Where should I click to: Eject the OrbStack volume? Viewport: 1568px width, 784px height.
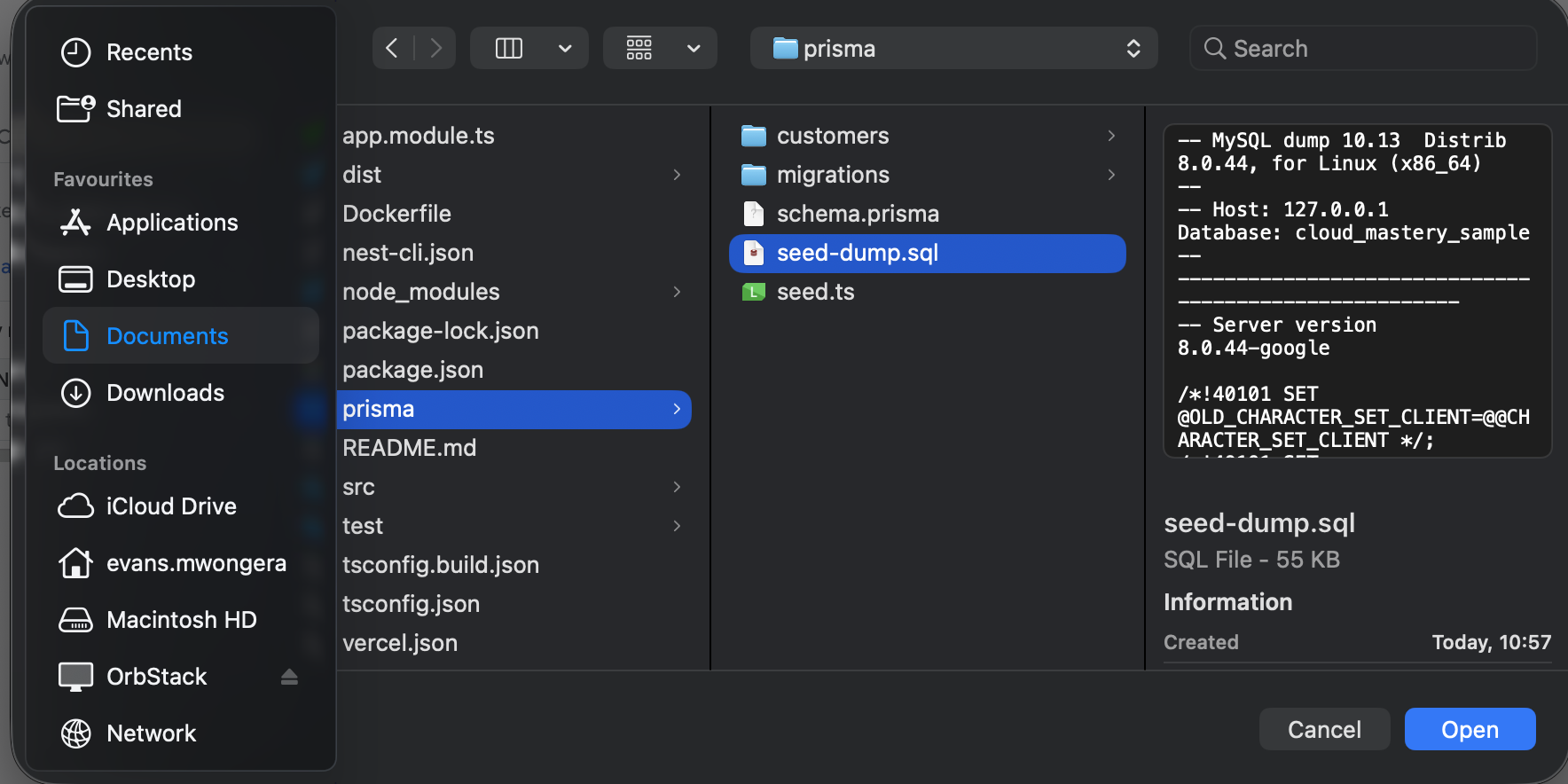[x=289, y=677]
